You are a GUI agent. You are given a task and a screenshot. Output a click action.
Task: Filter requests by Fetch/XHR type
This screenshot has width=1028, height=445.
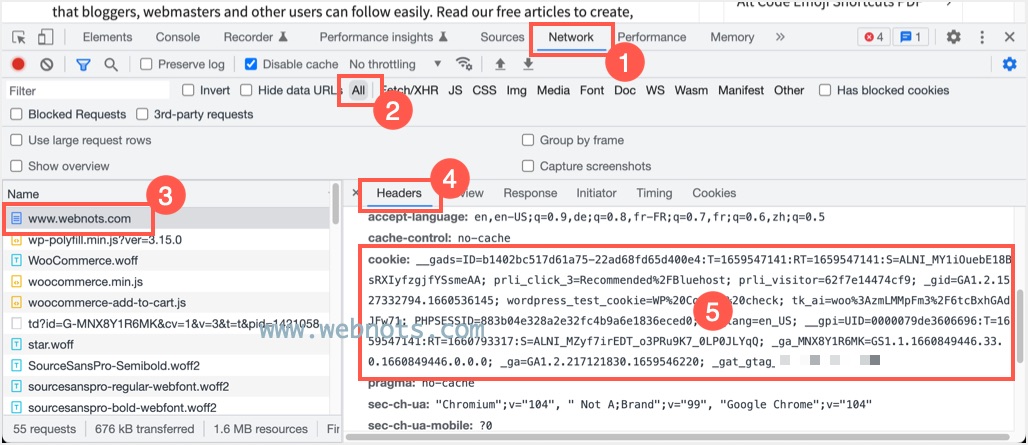pyautogui.click(x=410, y=90)
